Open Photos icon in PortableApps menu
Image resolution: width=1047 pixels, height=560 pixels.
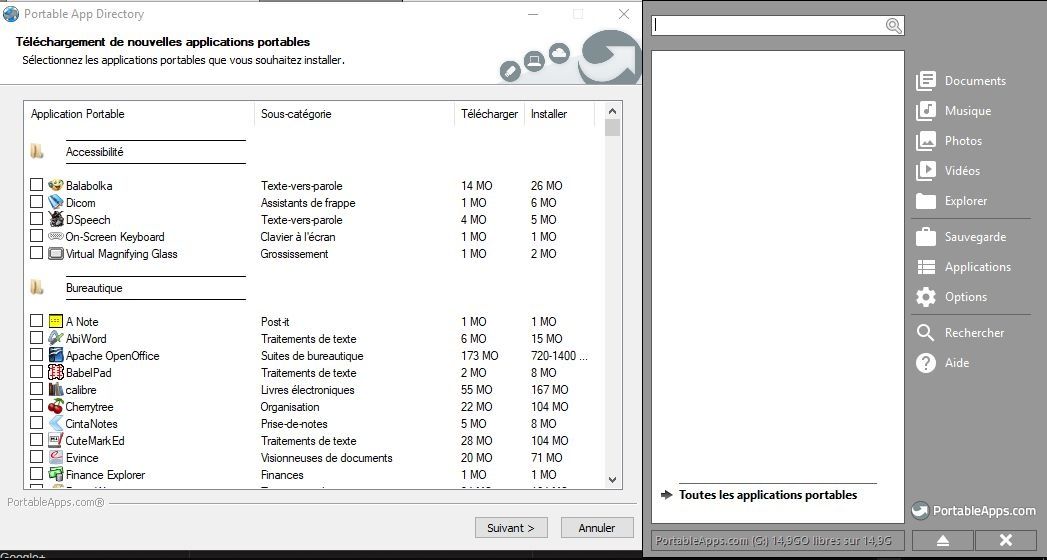coord(925,141)
